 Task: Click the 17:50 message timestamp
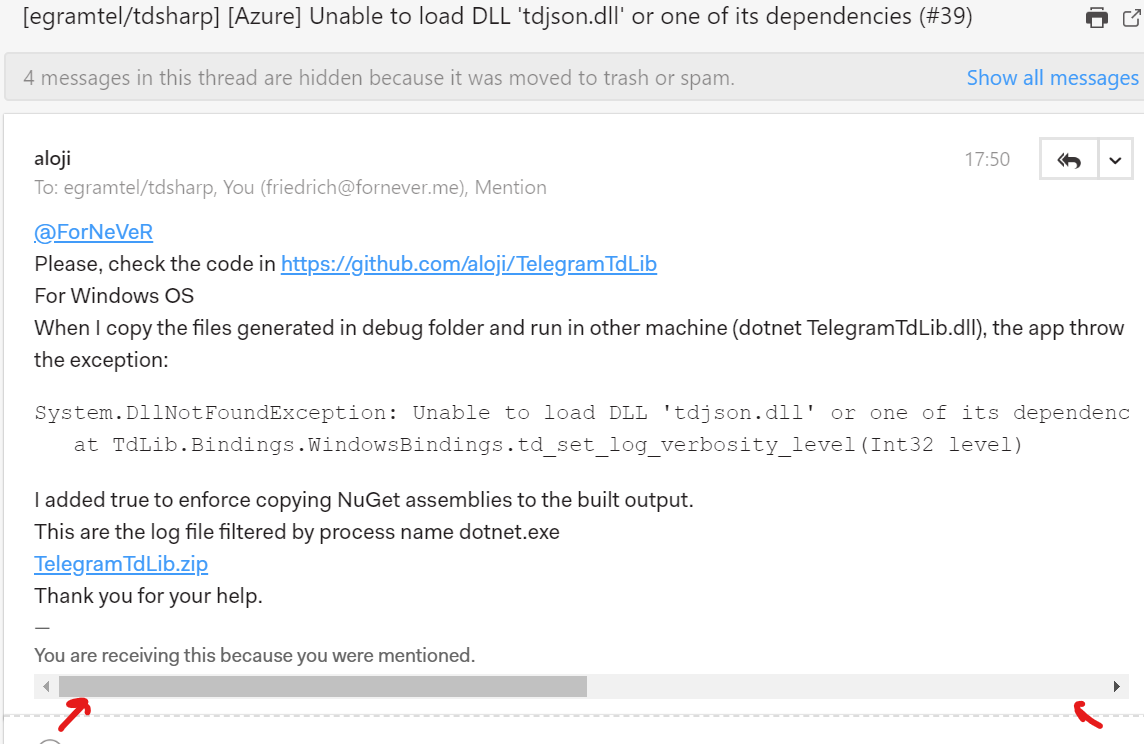point(988,158)
